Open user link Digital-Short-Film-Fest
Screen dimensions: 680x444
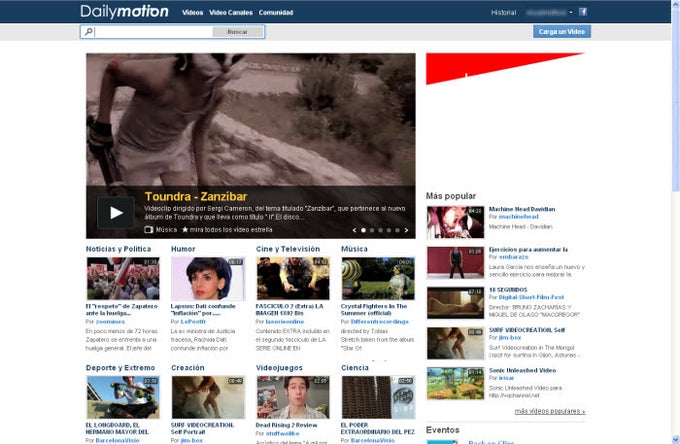(531, 297)
